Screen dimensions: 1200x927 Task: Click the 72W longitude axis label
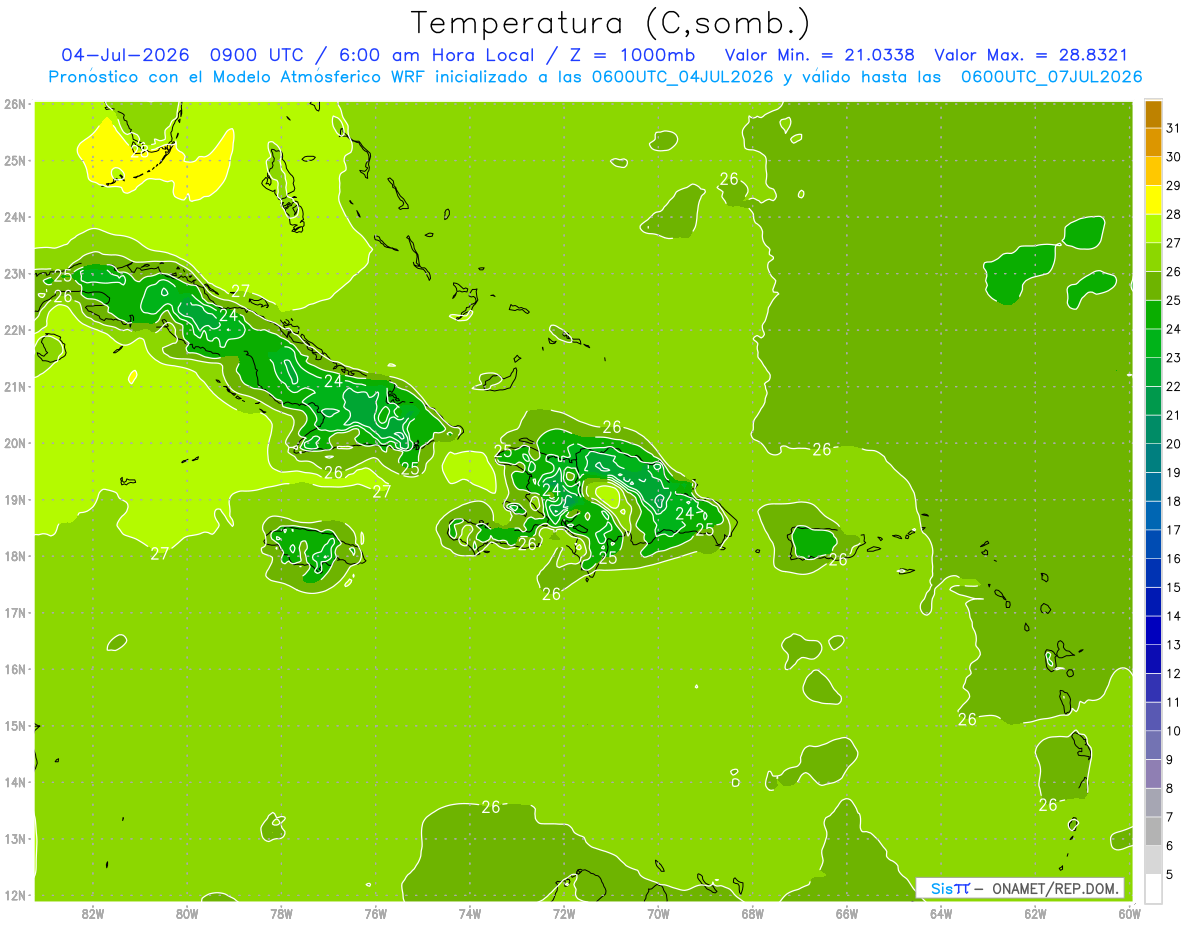564,913
